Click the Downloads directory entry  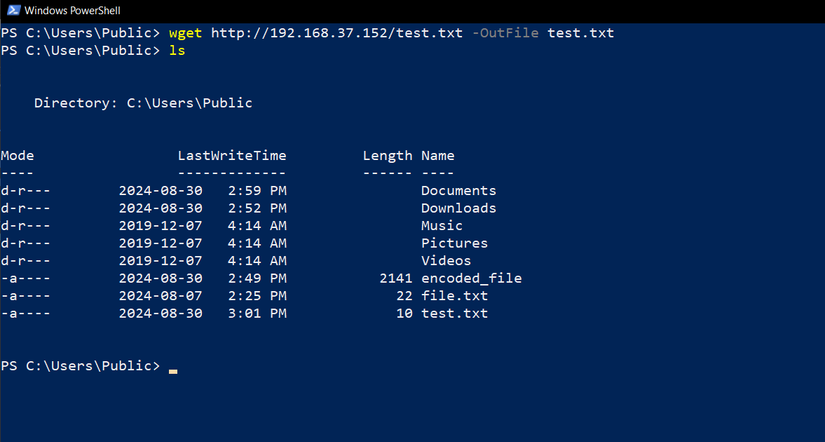pyautogui.click(x=458, y=208)
